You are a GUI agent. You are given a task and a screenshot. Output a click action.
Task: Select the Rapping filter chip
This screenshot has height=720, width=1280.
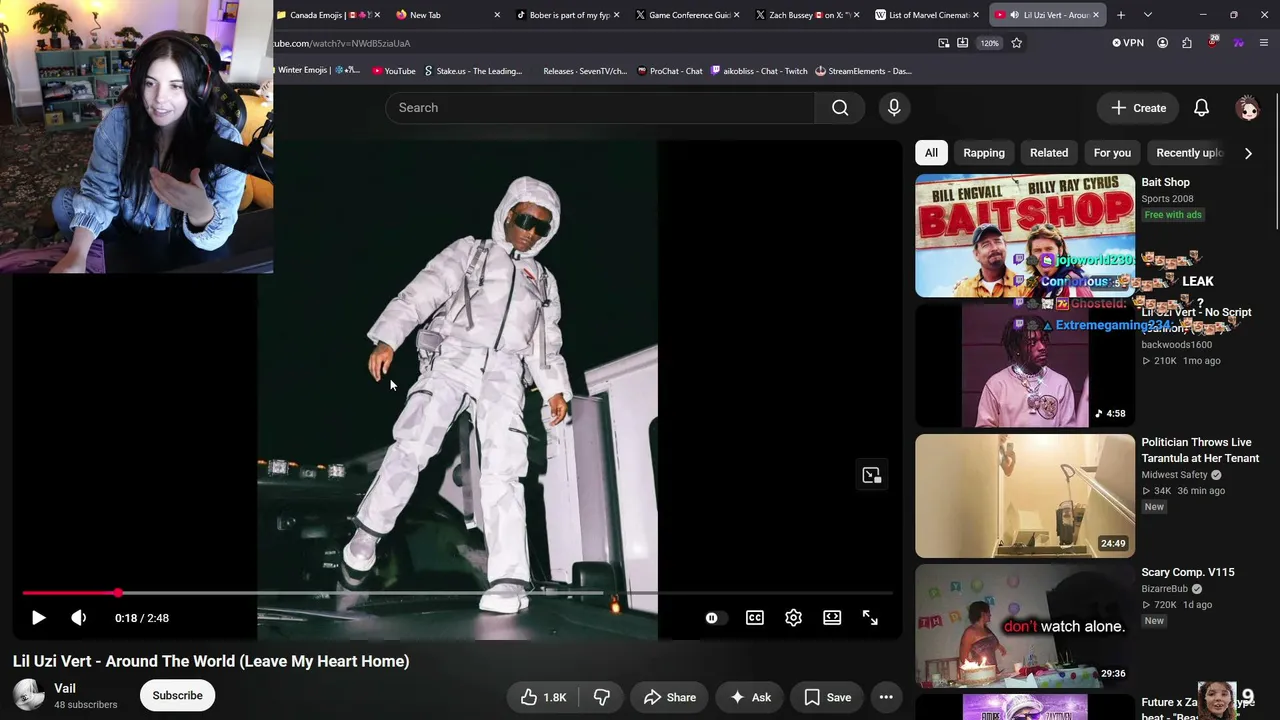coord(984,153)
